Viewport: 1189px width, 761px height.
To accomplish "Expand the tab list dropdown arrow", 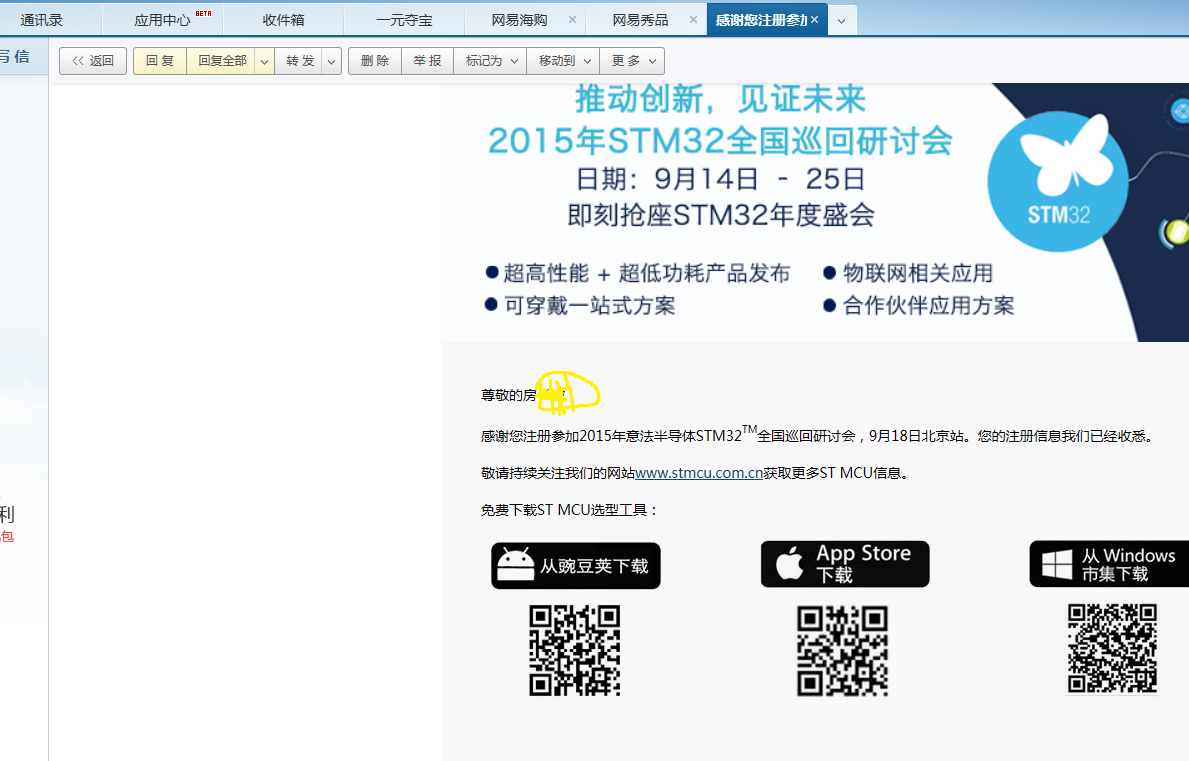I will [x=842, y=21].
